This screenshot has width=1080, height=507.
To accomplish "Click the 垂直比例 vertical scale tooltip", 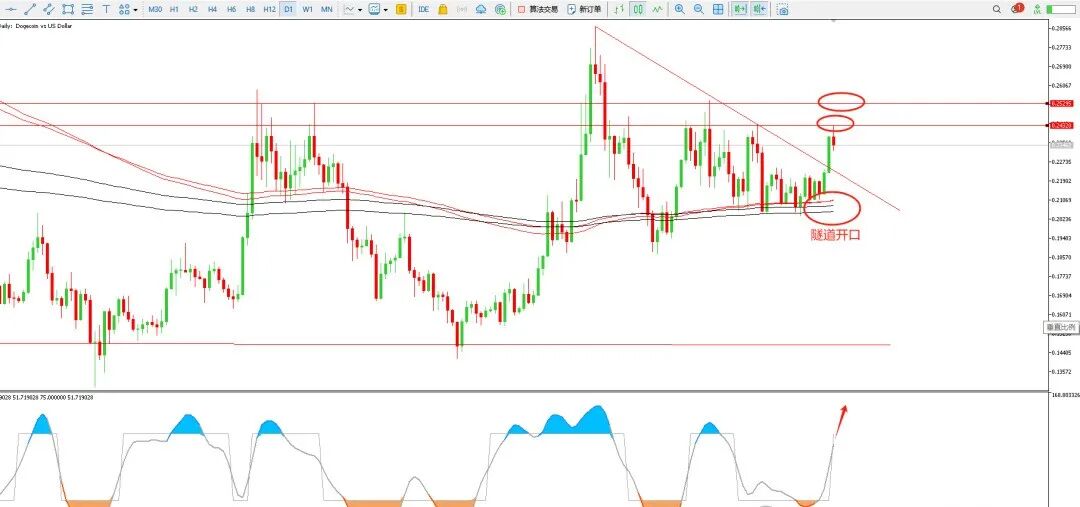I will pyautogui.click(x=1062, y=329).
